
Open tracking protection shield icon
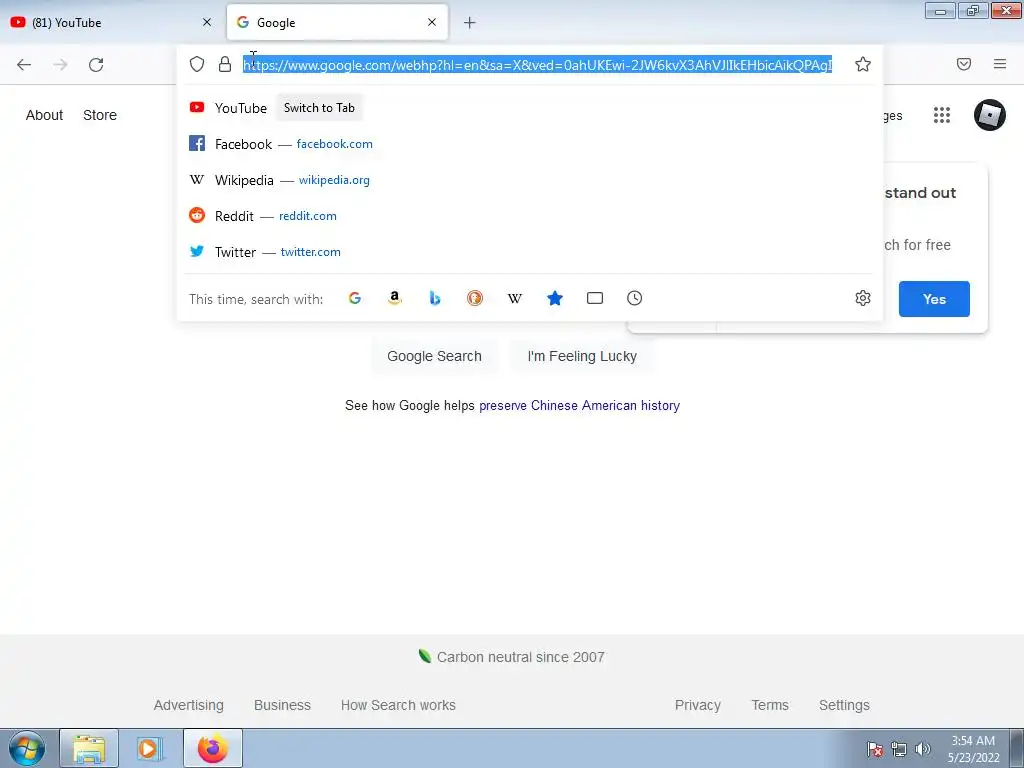pyautogui.click(x=197, y=64)
